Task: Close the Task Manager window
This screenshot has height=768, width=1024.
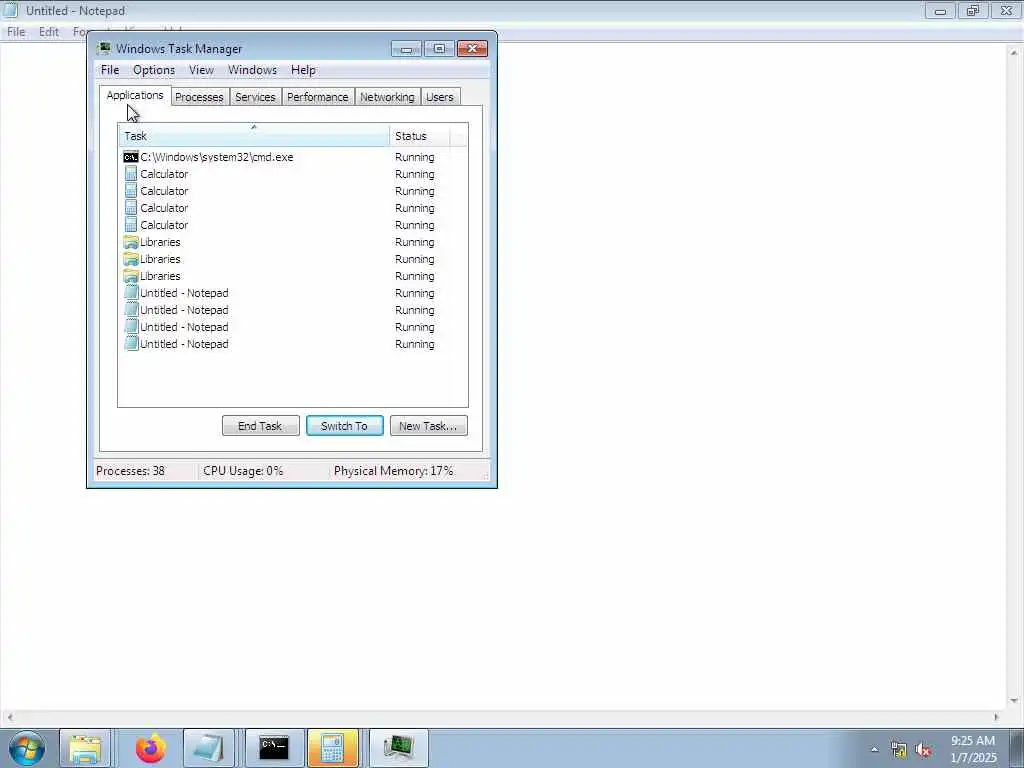Action: 472,48
